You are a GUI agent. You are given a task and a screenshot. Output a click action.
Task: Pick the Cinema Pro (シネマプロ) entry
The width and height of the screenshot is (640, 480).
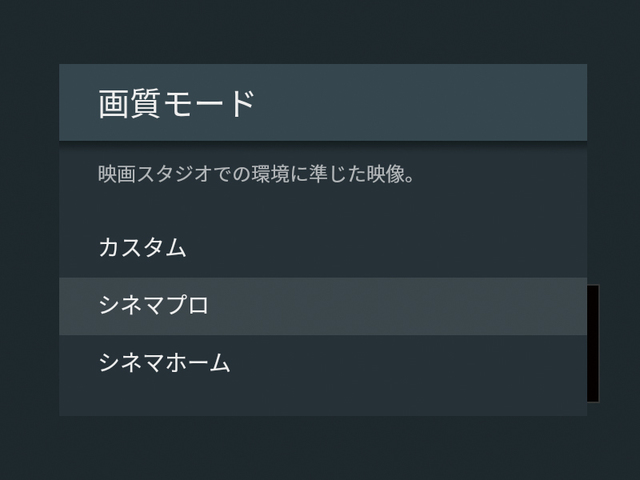154,306
